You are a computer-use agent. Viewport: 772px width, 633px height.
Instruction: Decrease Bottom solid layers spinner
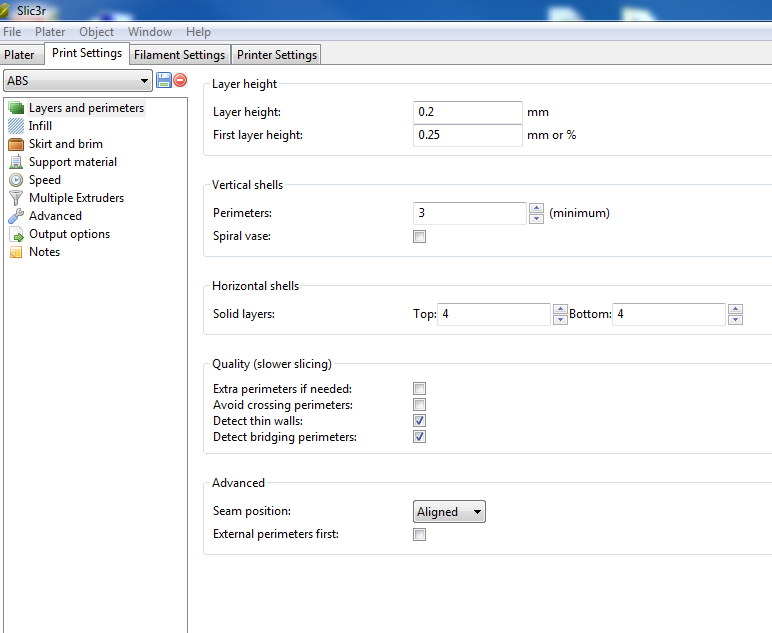tap(736, 320)
